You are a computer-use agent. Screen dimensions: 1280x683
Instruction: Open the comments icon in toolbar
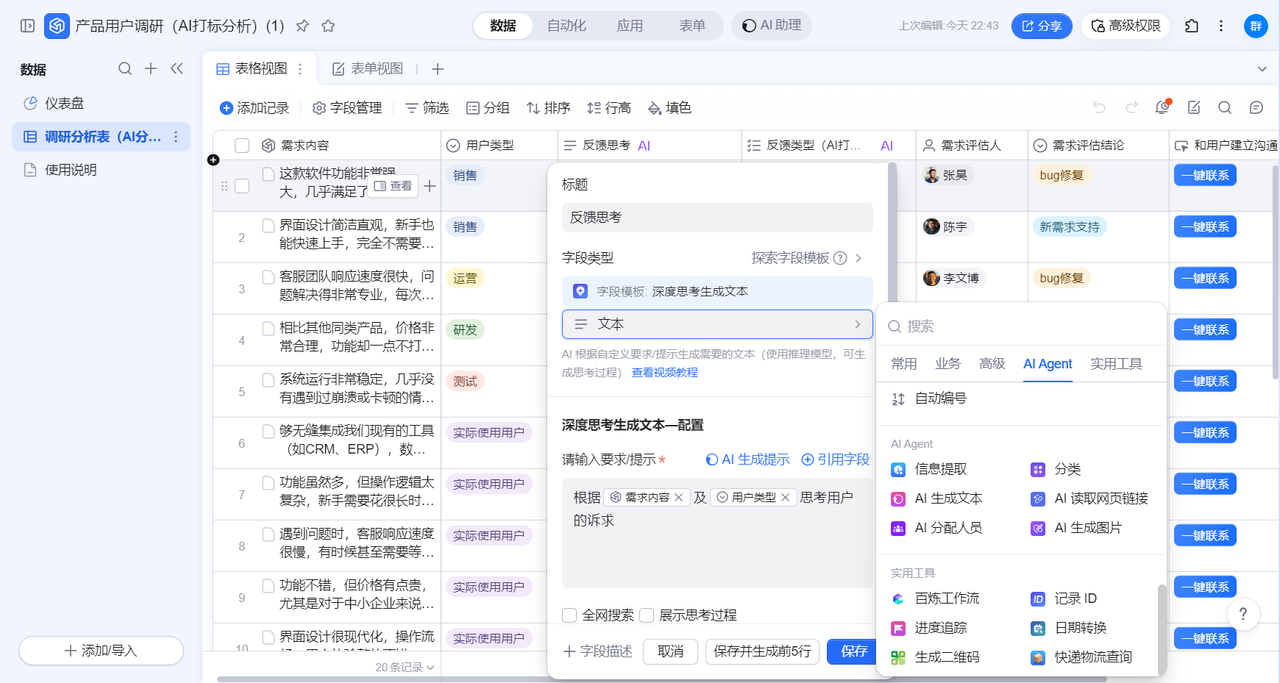coord(1256,108)
